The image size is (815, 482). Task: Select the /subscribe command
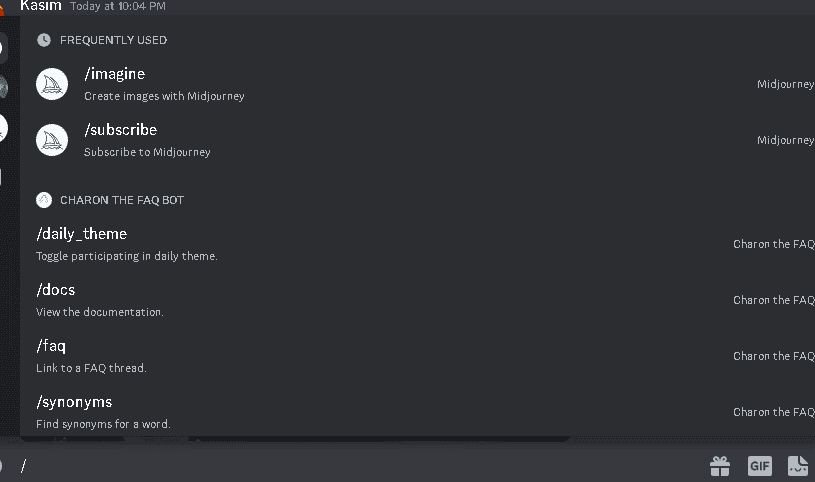tap(418, 140)
